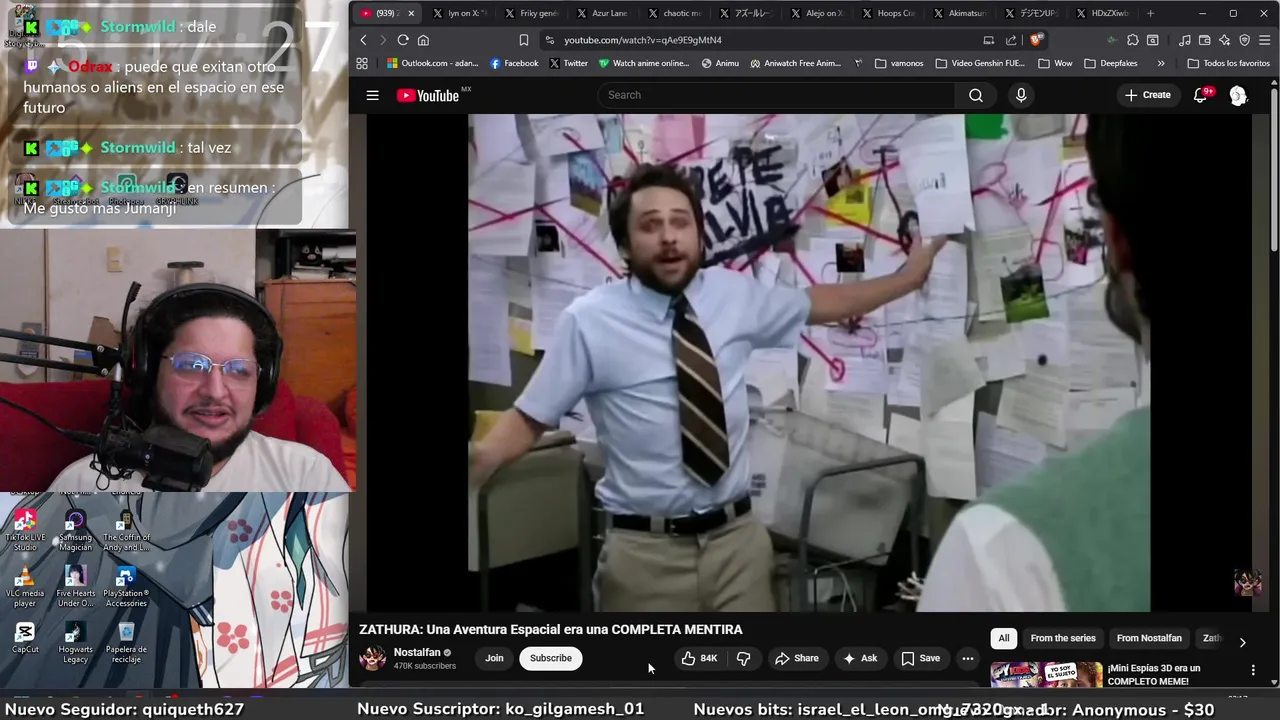Open browser extensions puzzle icon
The width and height of the screenshot is (1280, 720).
point(1132,40)
